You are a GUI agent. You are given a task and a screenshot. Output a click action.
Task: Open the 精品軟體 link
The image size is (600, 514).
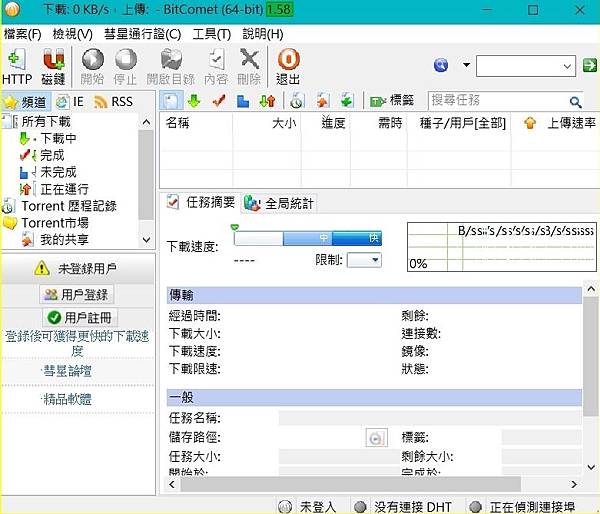pyautogui.click(x=67, y=399)
